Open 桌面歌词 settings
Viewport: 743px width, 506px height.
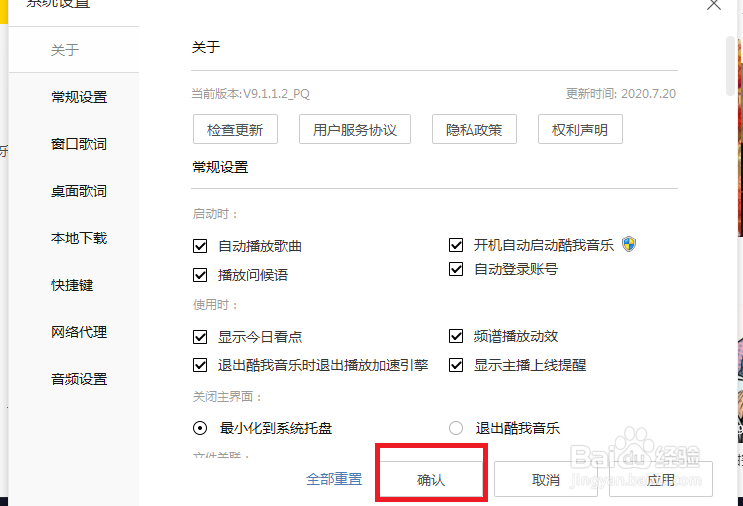[79, 191]
